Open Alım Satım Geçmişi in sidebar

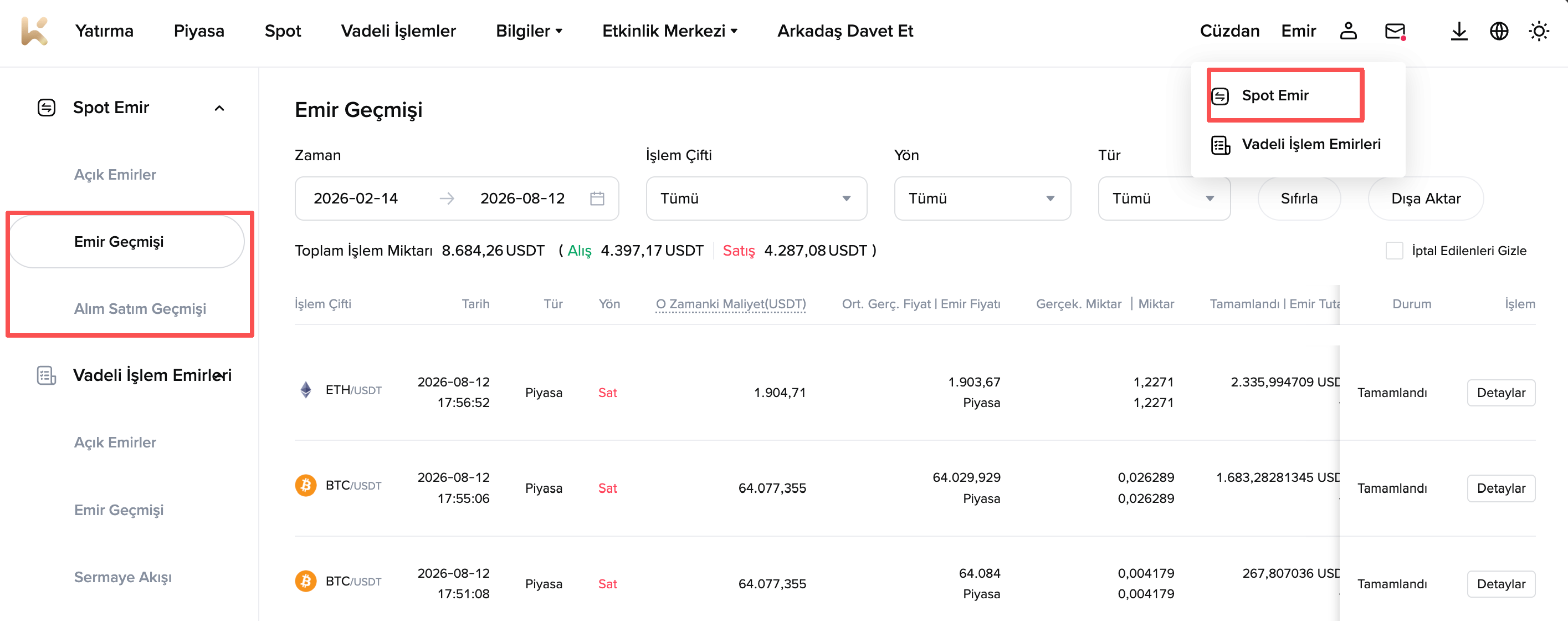pyautogui.click(x=140, y=309)
